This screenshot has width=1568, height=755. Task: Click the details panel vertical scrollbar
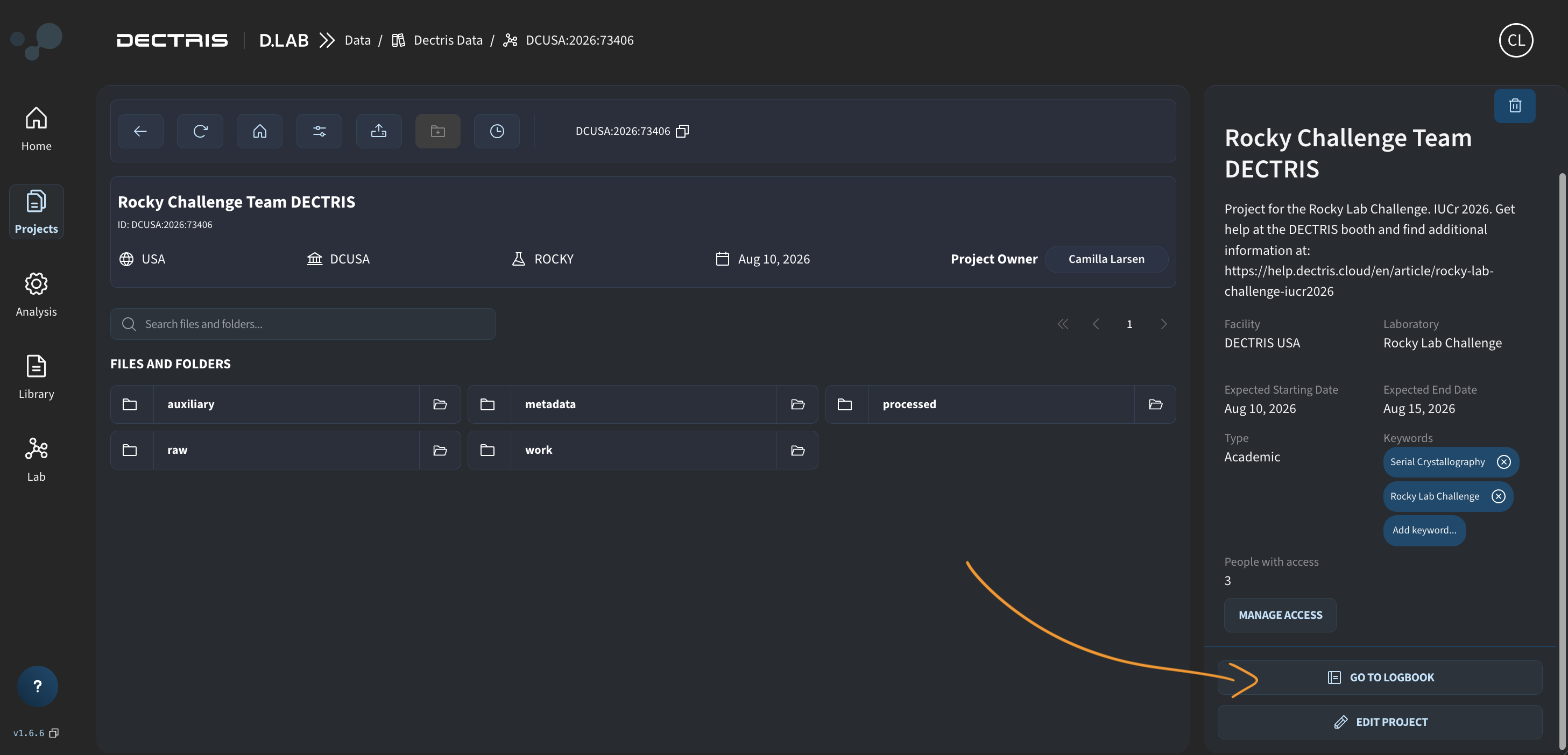pos(1563,462)
